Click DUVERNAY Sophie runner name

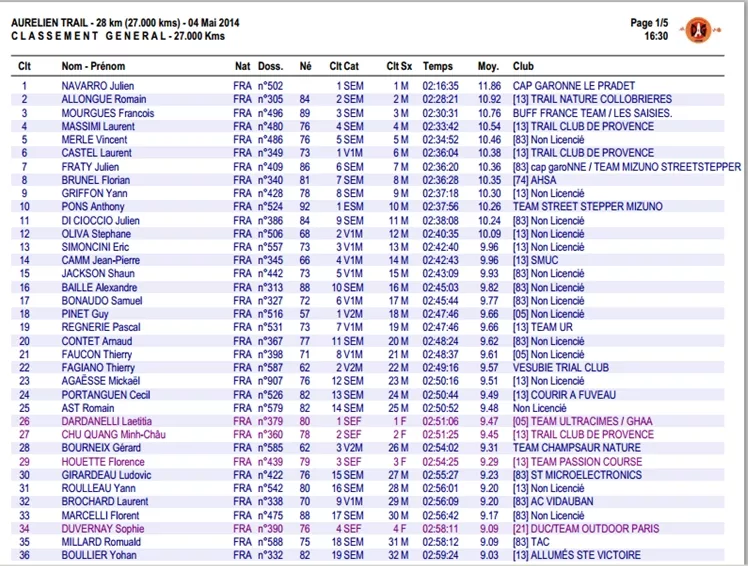[103, 529]
